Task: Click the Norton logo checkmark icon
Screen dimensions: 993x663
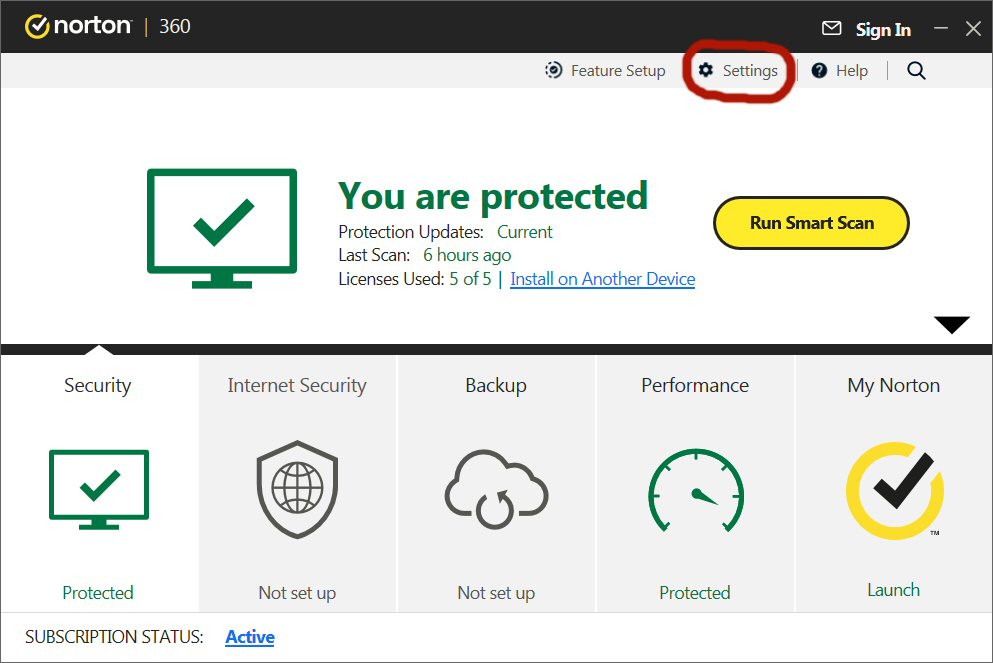Action: point(37,27)
